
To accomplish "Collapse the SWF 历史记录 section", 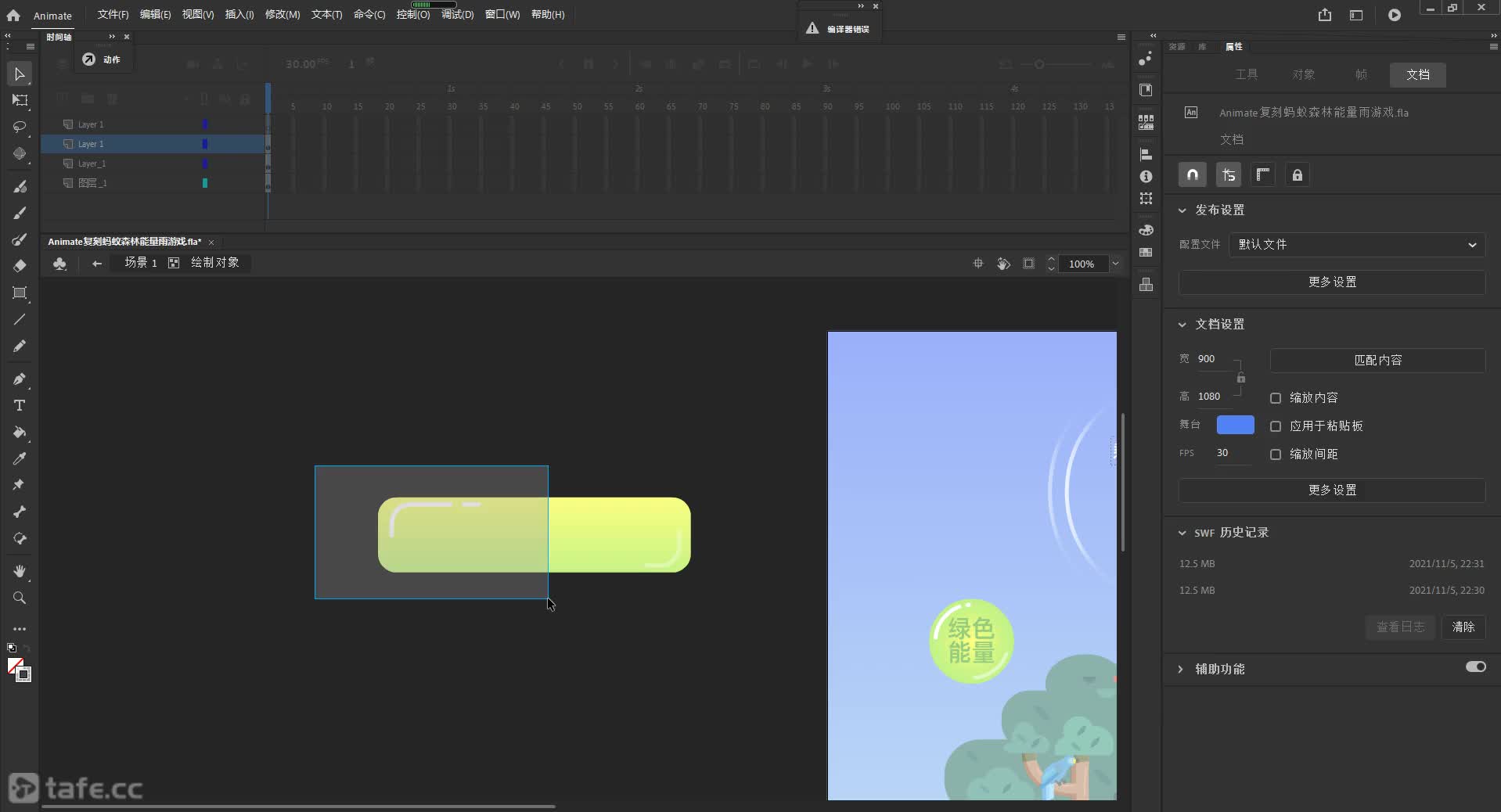I will tap(1182, 533).
